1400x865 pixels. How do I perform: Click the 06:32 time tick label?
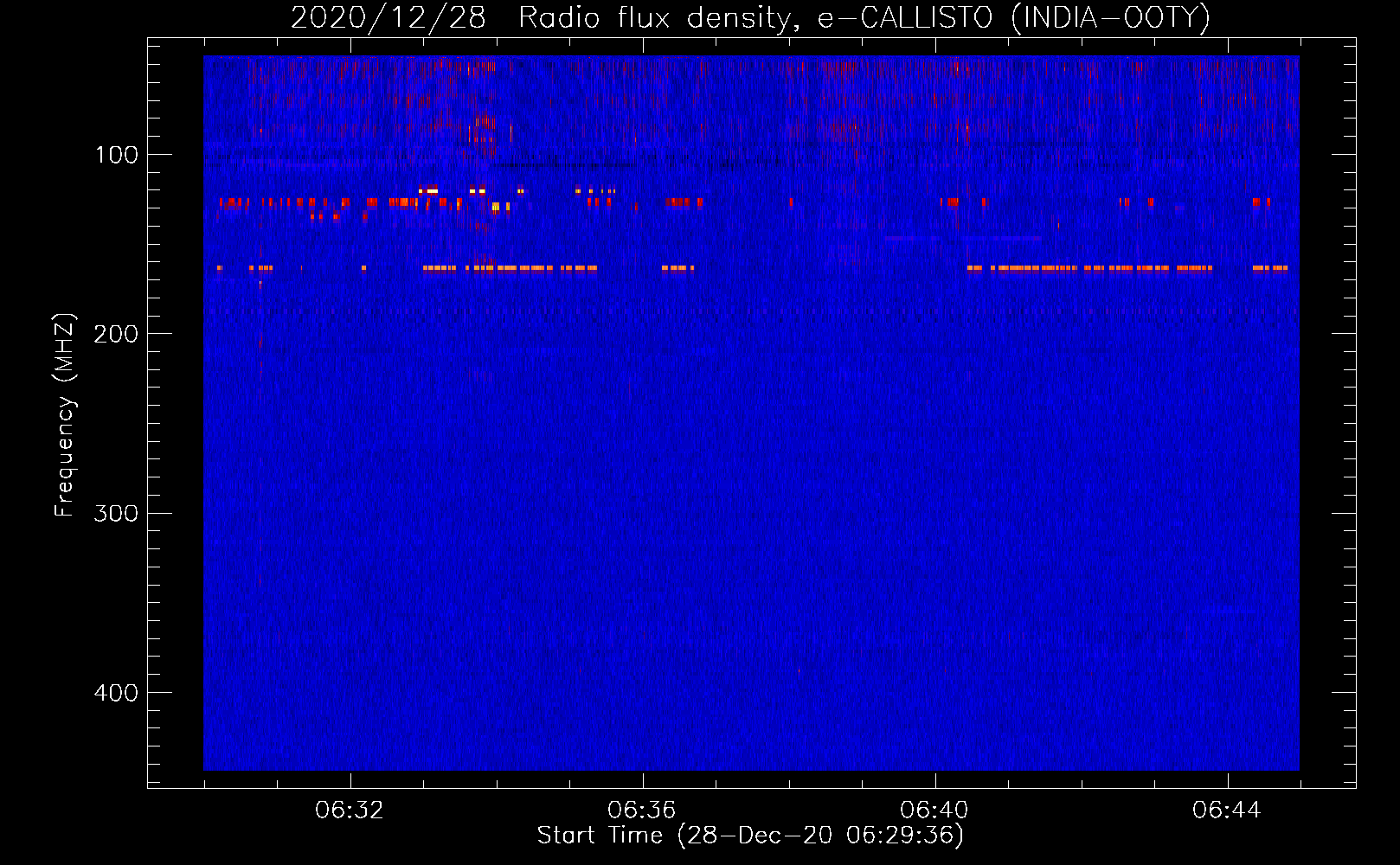[x=350, y=811]
